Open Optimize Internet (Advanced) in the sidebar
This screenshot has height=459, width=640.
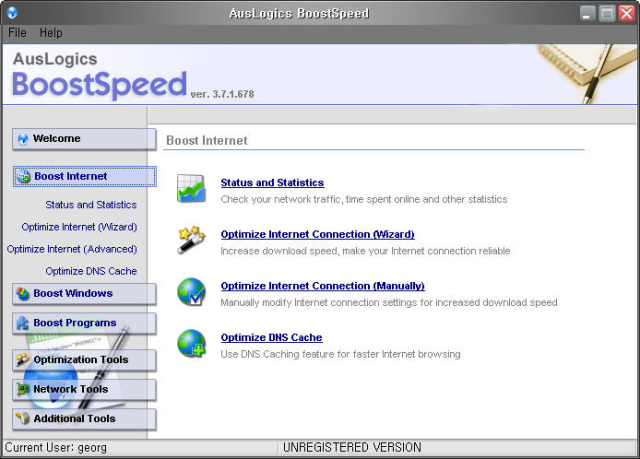[72, 249]
